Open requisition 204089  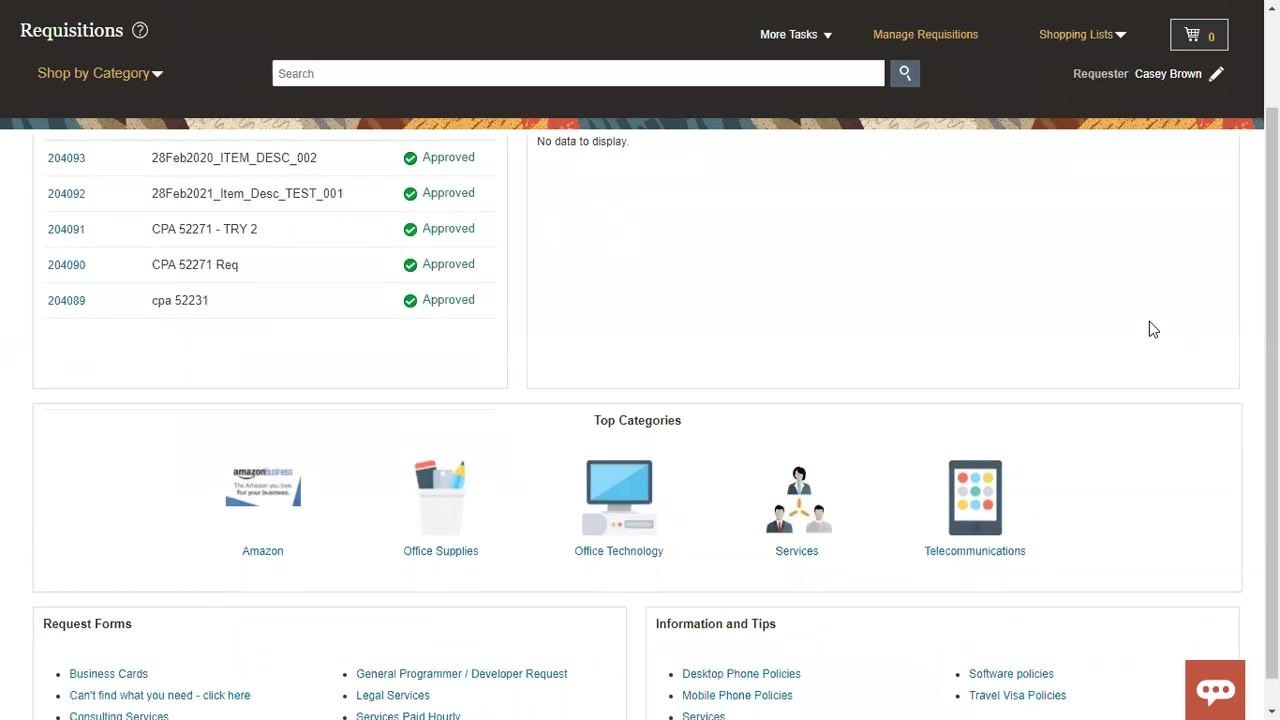pos(66,301)
